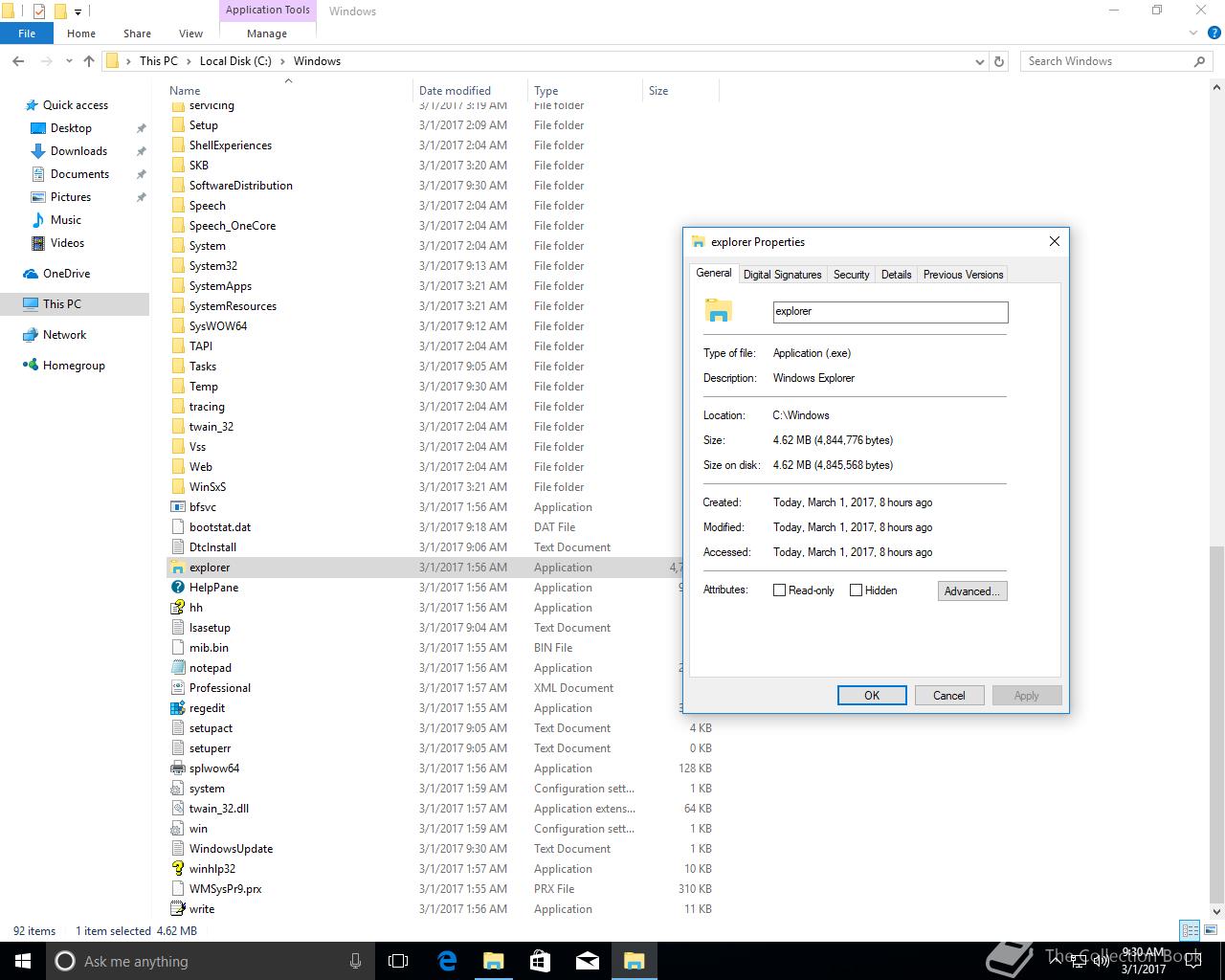
Task: Click the winhlp32 help icon
Action: [178, 869]
